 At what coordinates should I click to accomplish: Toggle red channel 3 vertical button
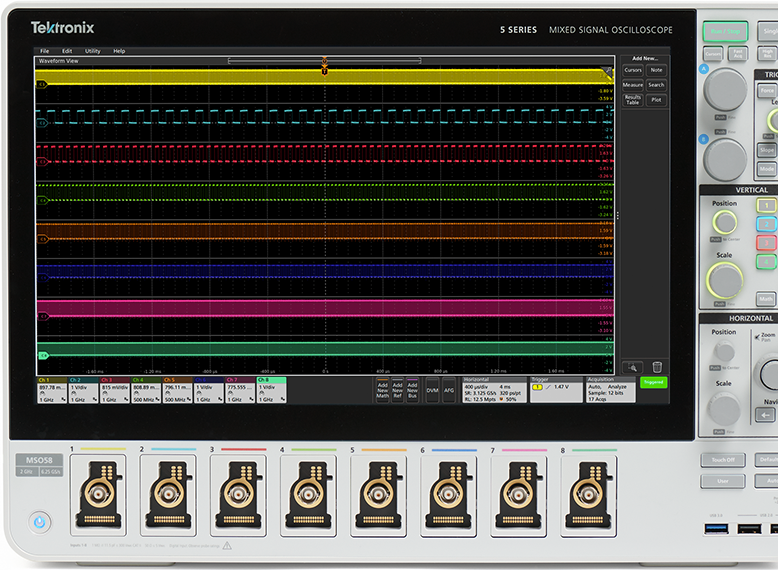pos(767,243)
